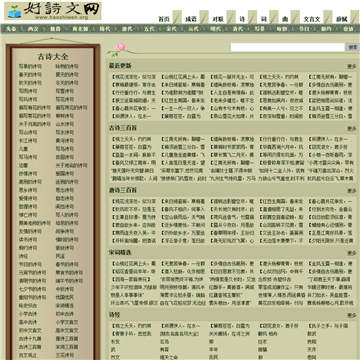Open 端午节的诗句 in the sidebar
This screenshot has height=360, width=360.
(x=69, y=281)
